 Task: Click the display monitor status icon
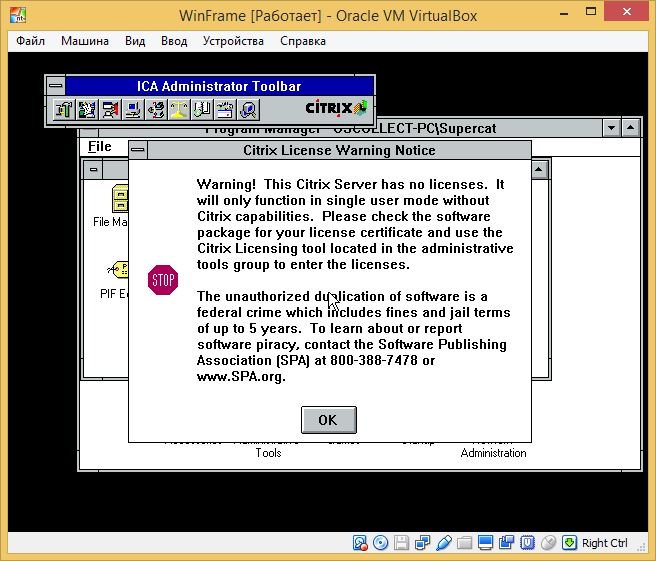tap(485, 543)
